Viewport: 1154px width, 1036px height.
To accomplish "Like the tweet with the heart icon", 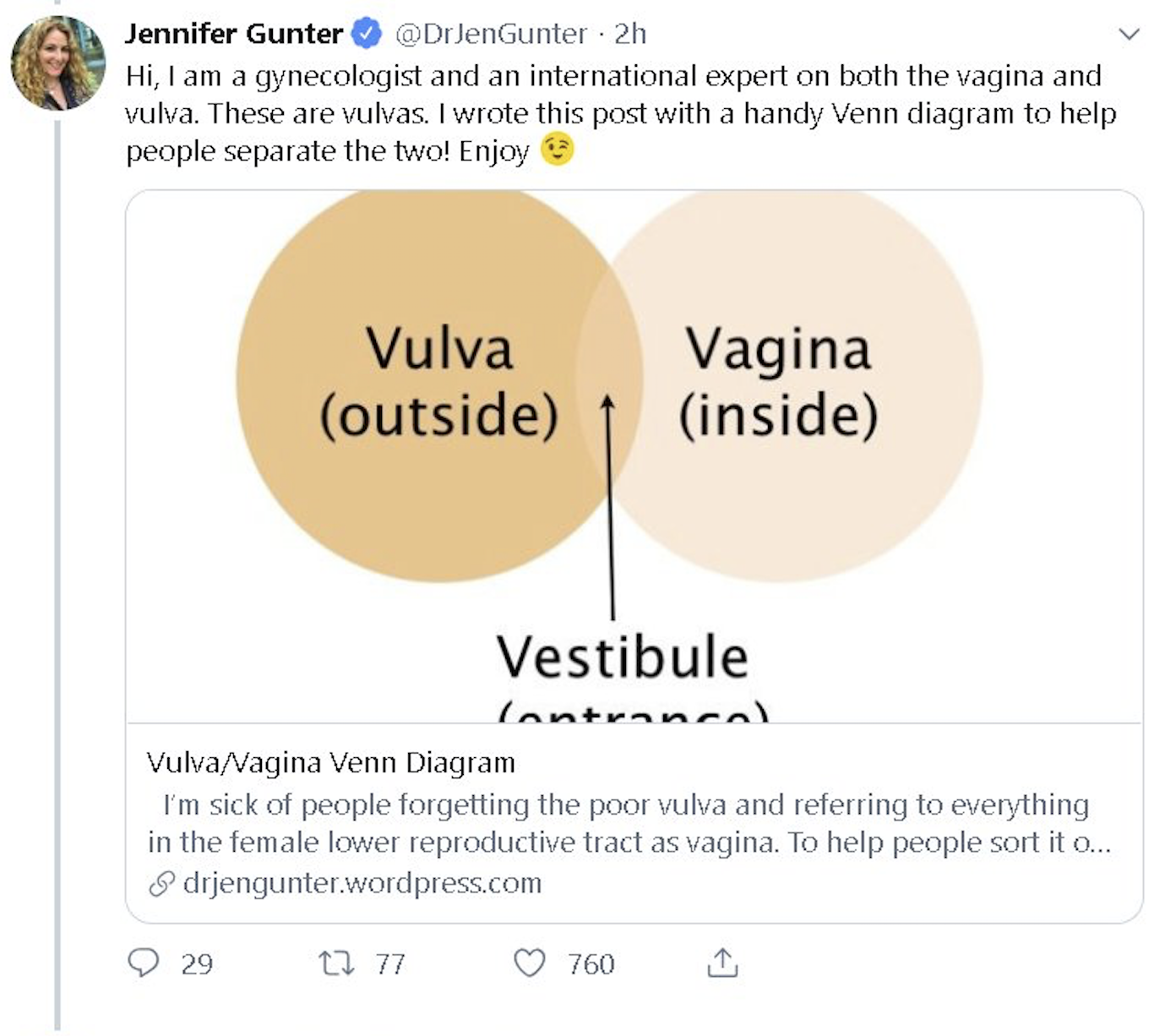I will click(x=530, y=962).
